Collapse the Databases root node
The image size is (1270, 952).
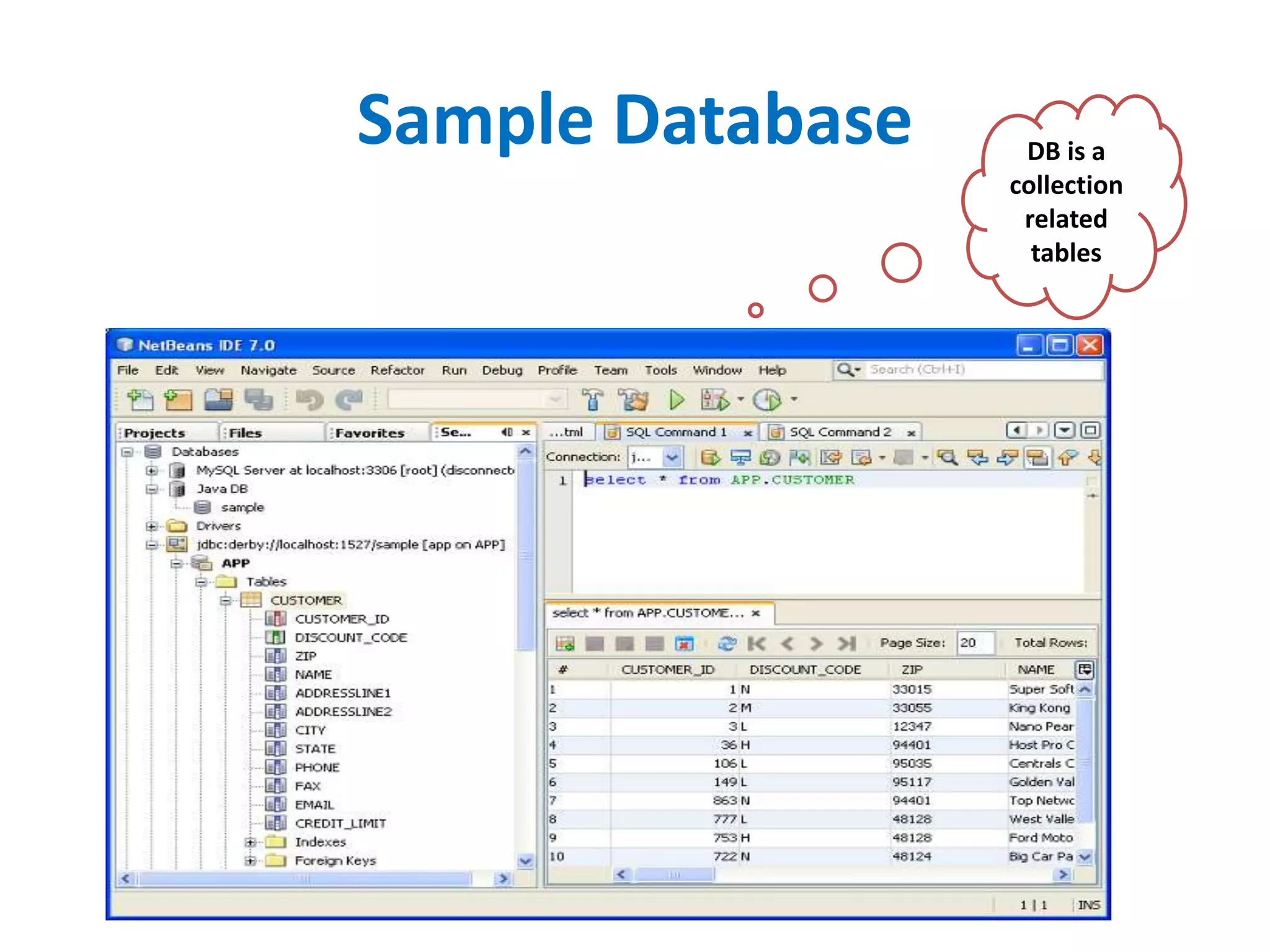click(127, 452)
